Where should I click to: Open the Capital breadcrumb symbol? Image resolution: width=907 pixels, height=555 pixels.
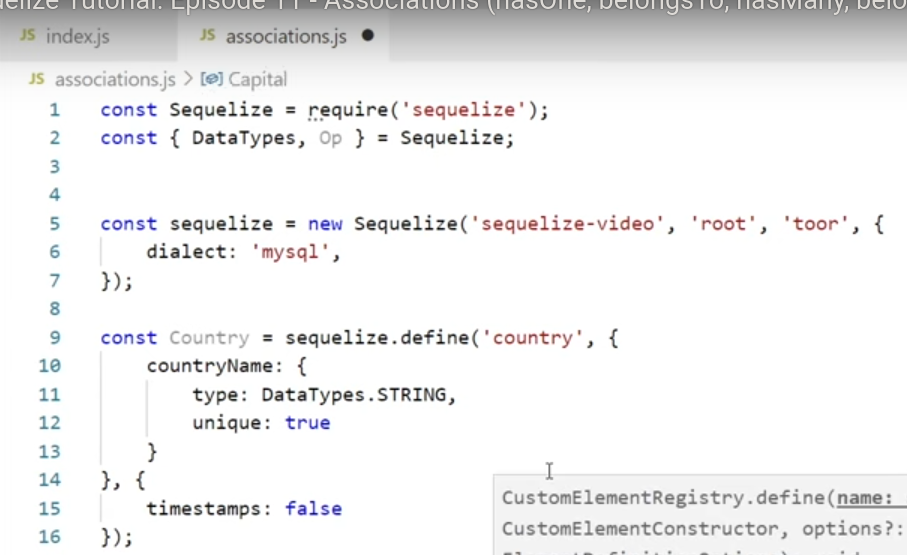[257, 79]
